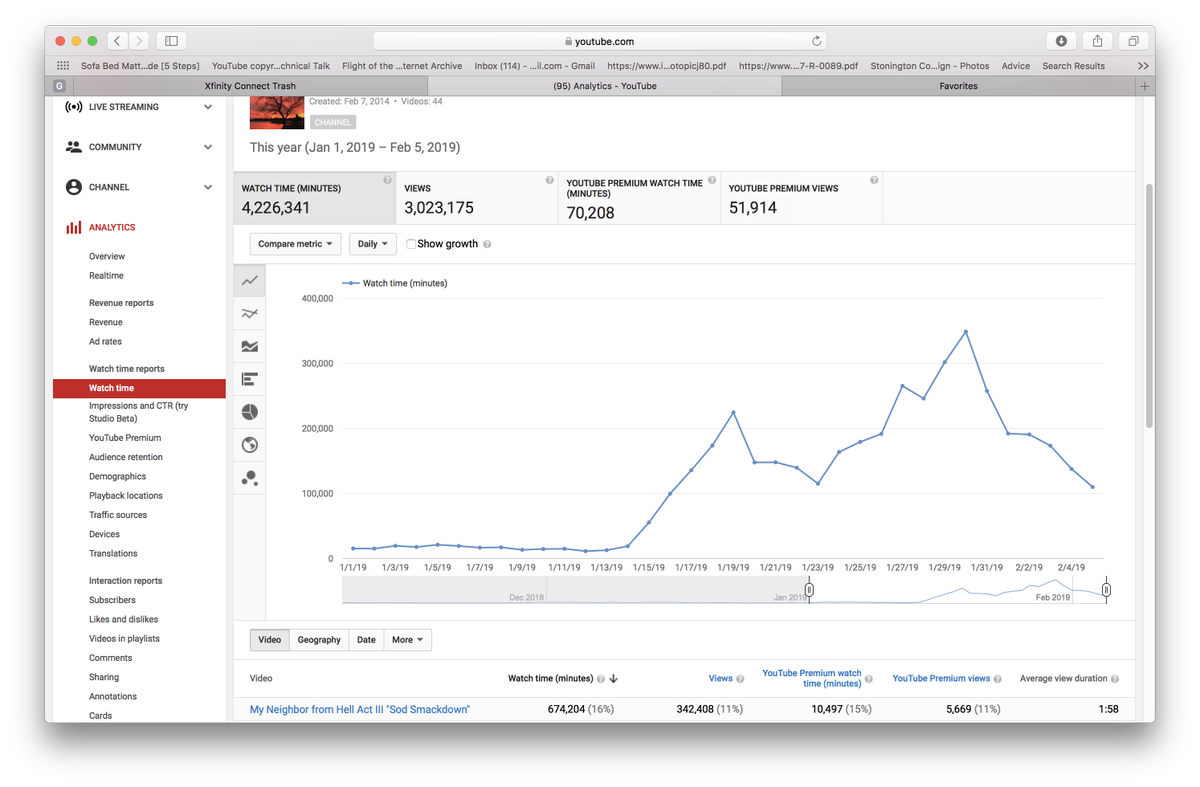Select the line chart icon
Screen dimensions: 1200x787
click(250, 281)
